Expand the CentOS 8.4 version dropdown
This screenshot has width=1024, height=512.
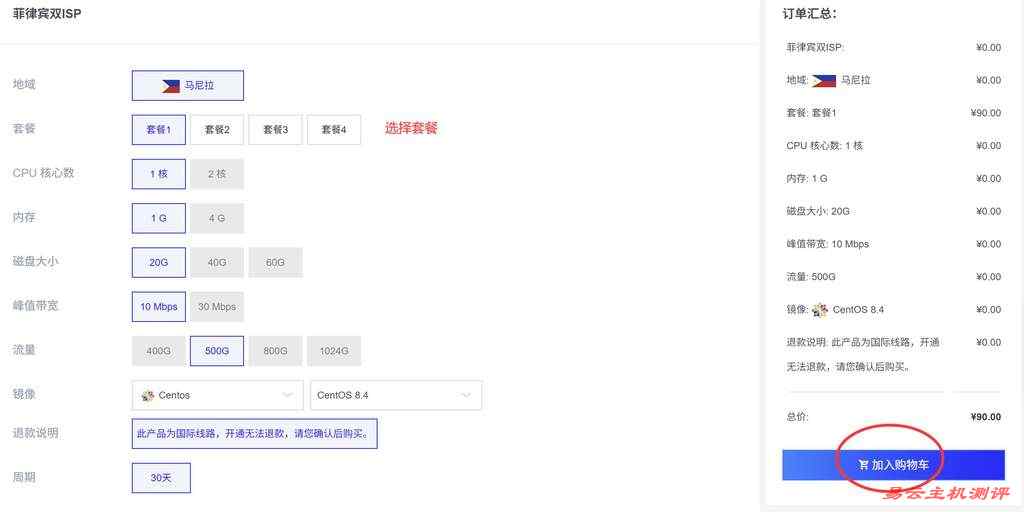[396, 395]
